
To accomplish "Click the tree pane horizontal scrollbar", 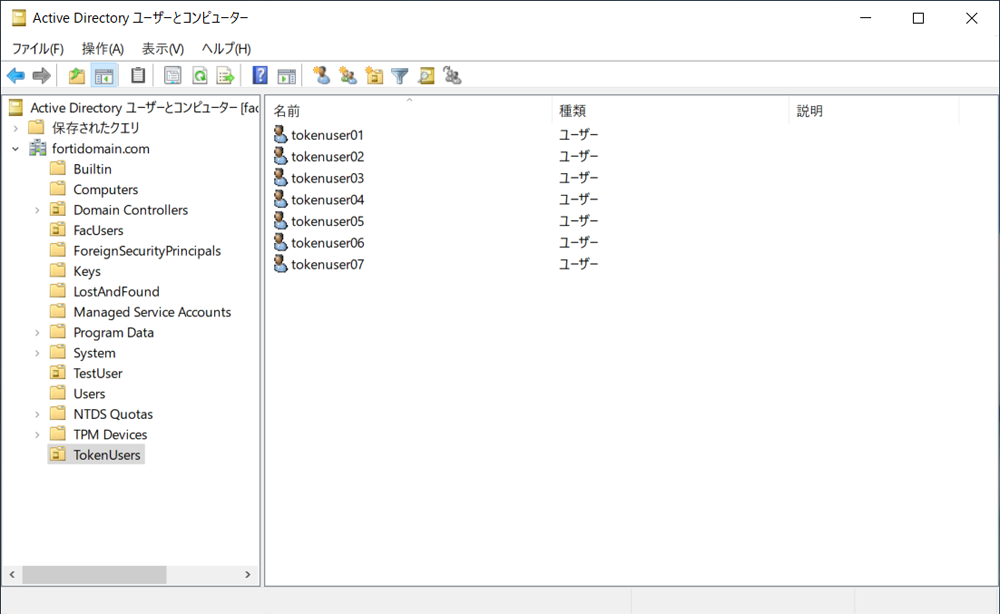I will point(94,575).
